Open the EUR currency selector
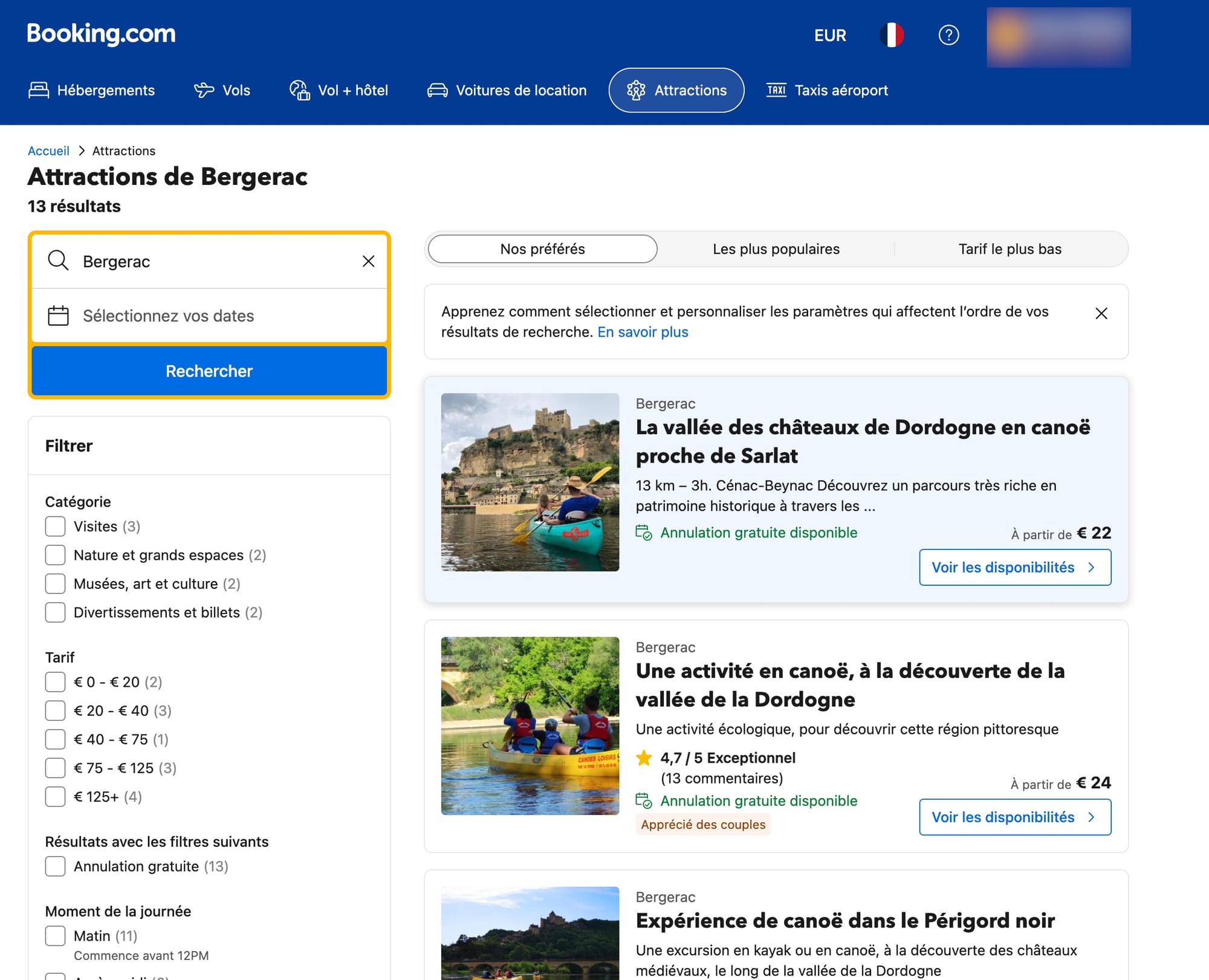 click(x=829, y=35)
